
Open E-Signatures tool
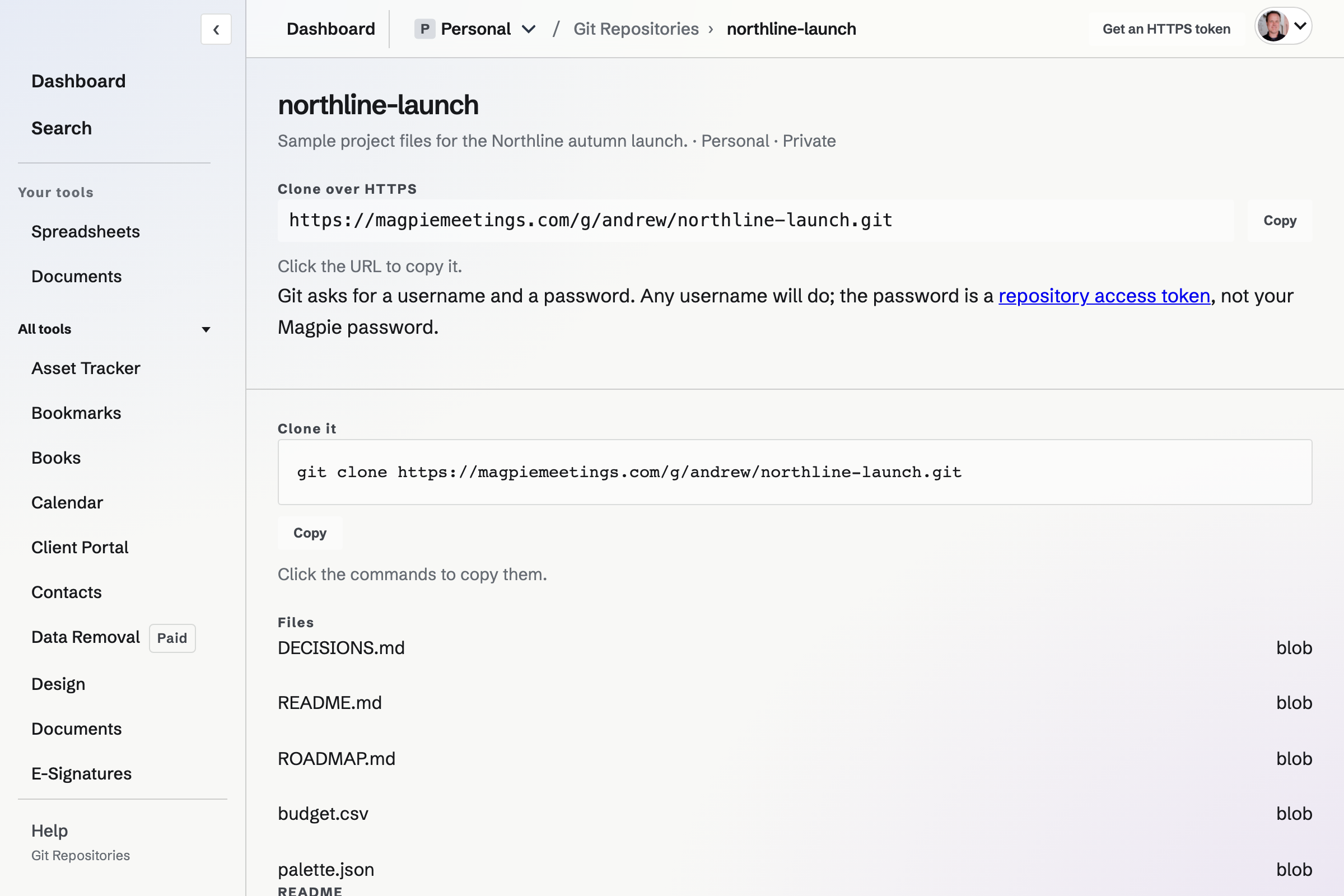click(81, 774)
